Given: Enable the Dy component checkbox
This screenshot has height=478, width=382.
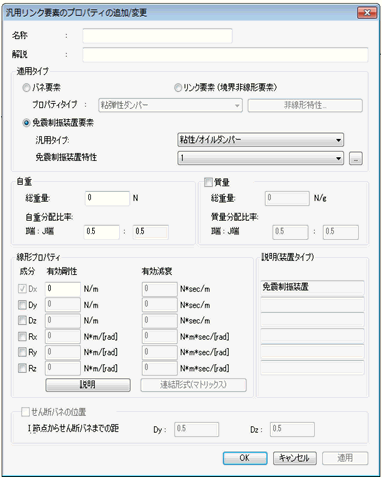Looking at the screenshot, I should (22, 305).
